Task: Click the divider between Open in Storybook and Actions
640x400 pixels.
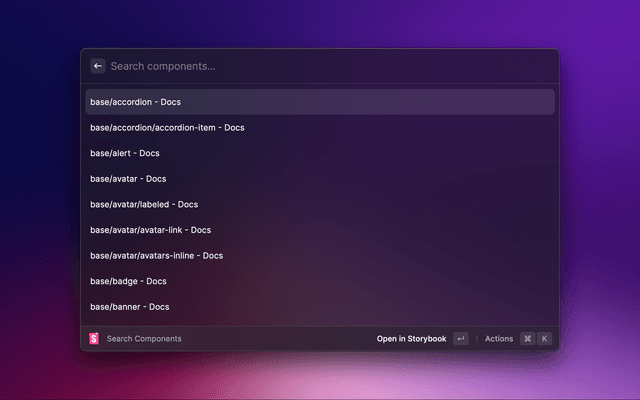Action: click(476, 339)
